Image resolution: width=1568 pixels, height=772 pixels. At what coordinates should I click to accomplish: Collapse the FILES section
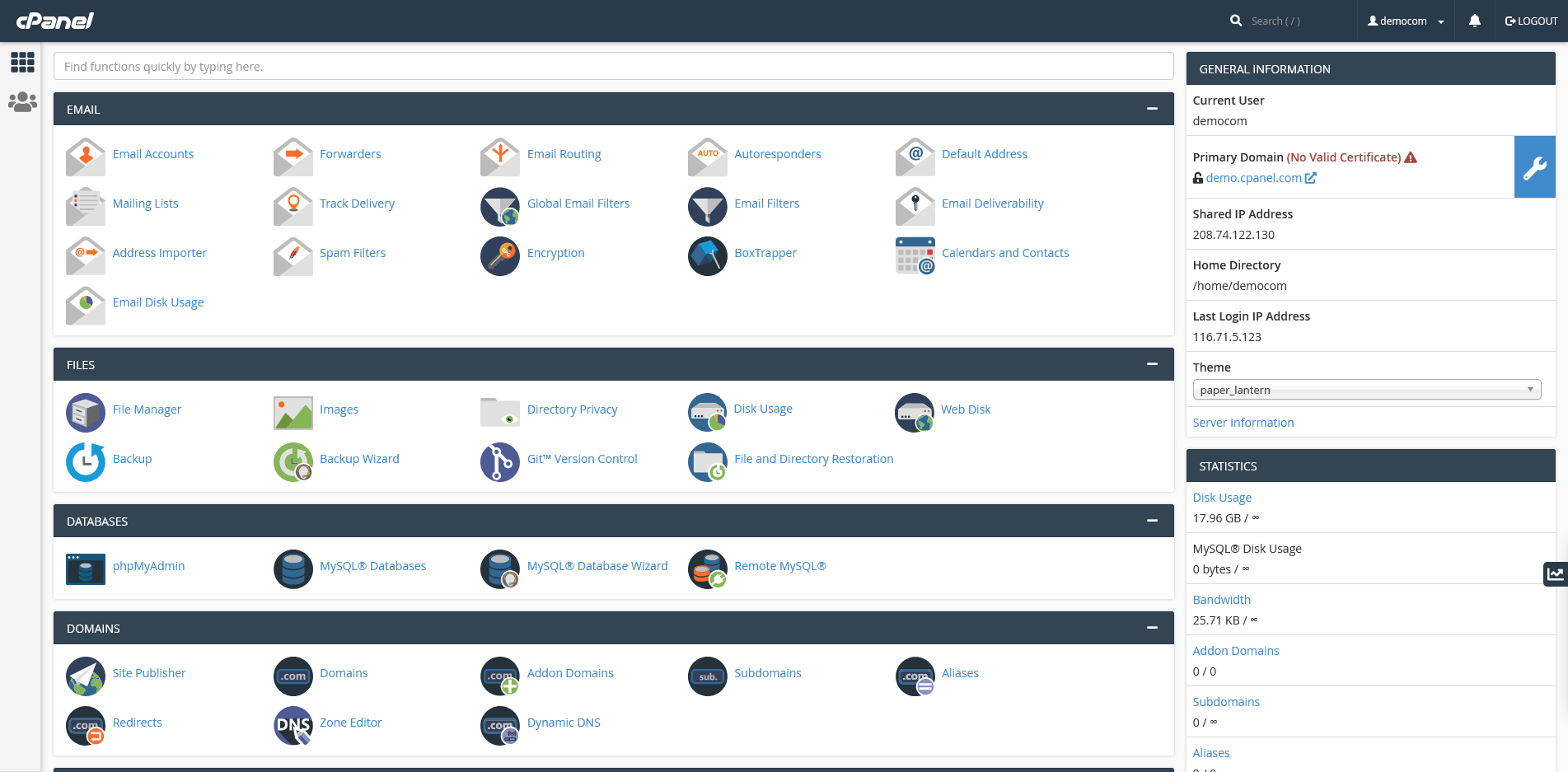(x=1152, y=364)
